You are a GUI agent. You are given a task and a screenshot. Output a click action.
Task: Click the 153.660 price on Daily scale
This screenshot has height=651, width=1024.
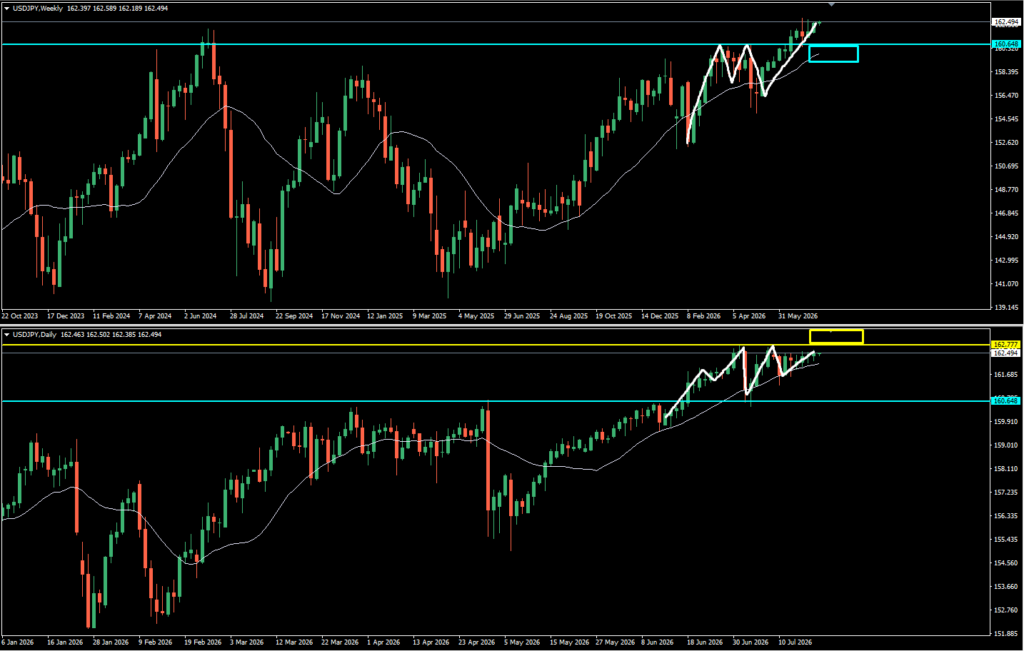tap(1006, 586)
